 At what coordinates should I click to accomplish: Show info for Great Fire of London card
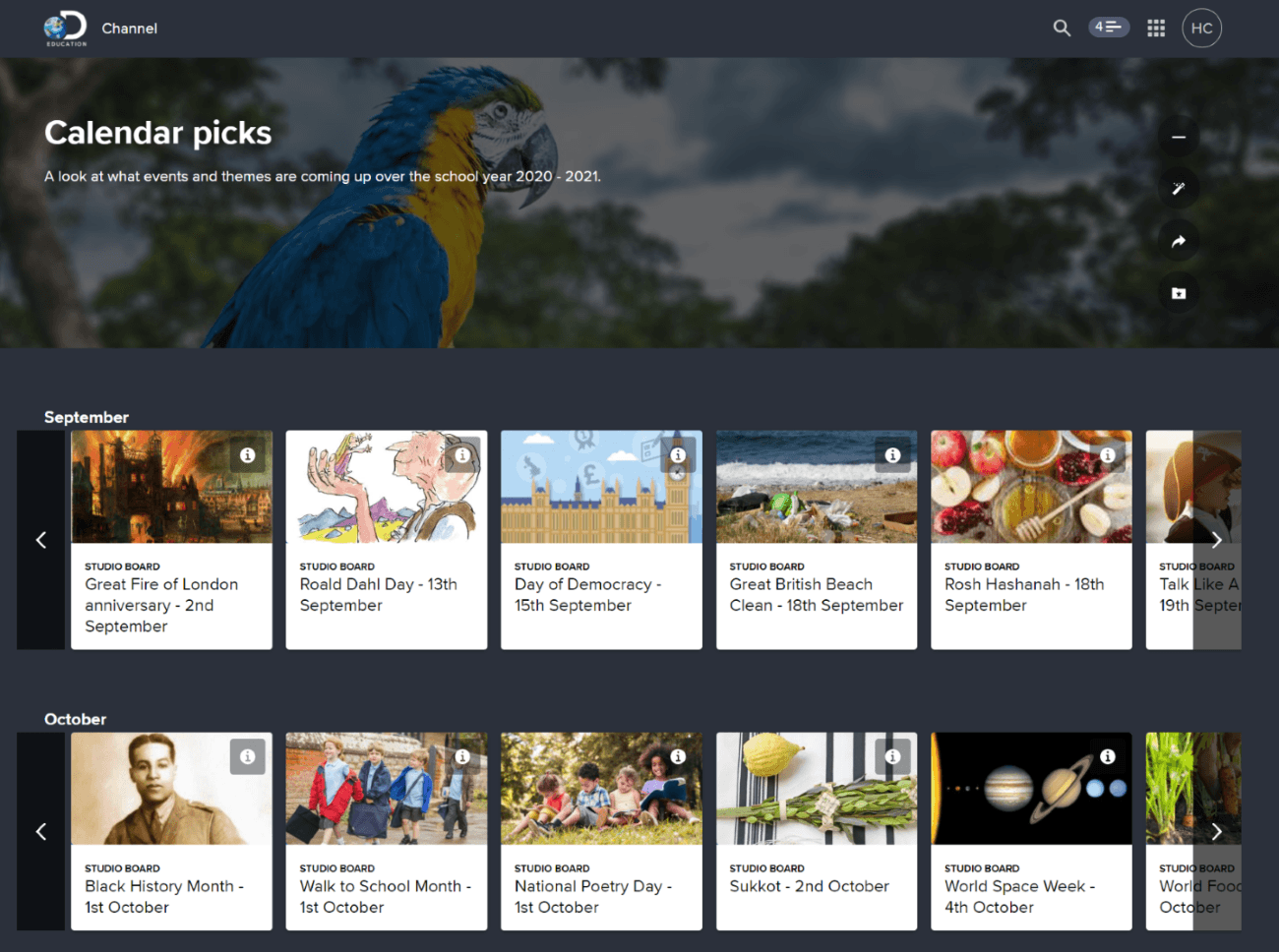[x=248, y=455]
